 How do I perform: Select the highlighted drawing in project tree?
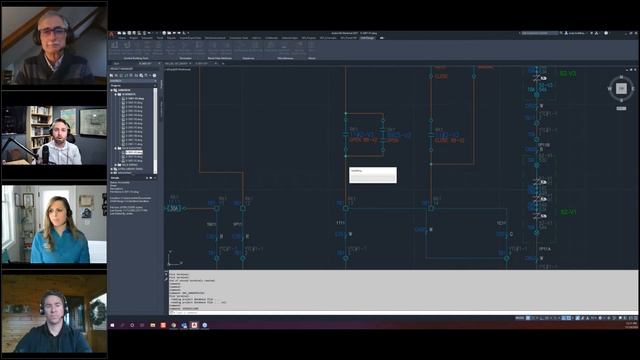tap(134, 152)
